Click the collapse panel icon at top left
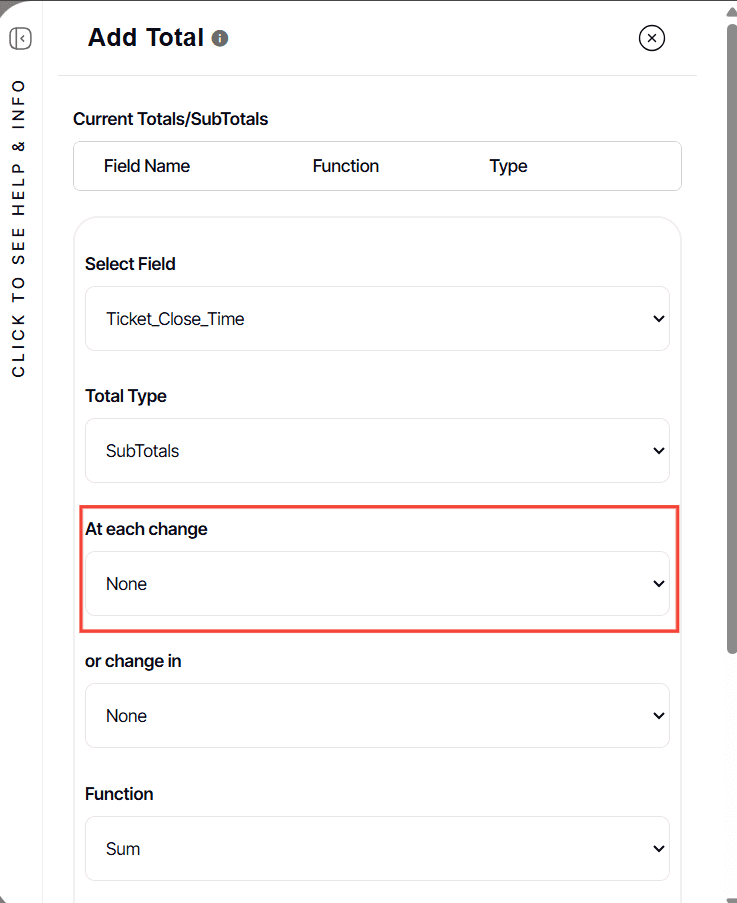 coord(20,37)
